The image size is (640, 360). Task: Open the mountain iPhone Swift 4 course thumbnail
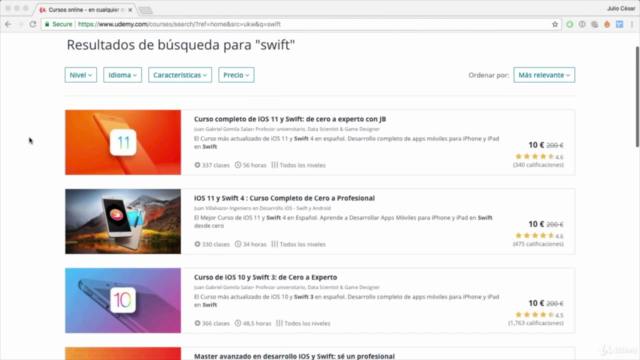pos(123,221)
